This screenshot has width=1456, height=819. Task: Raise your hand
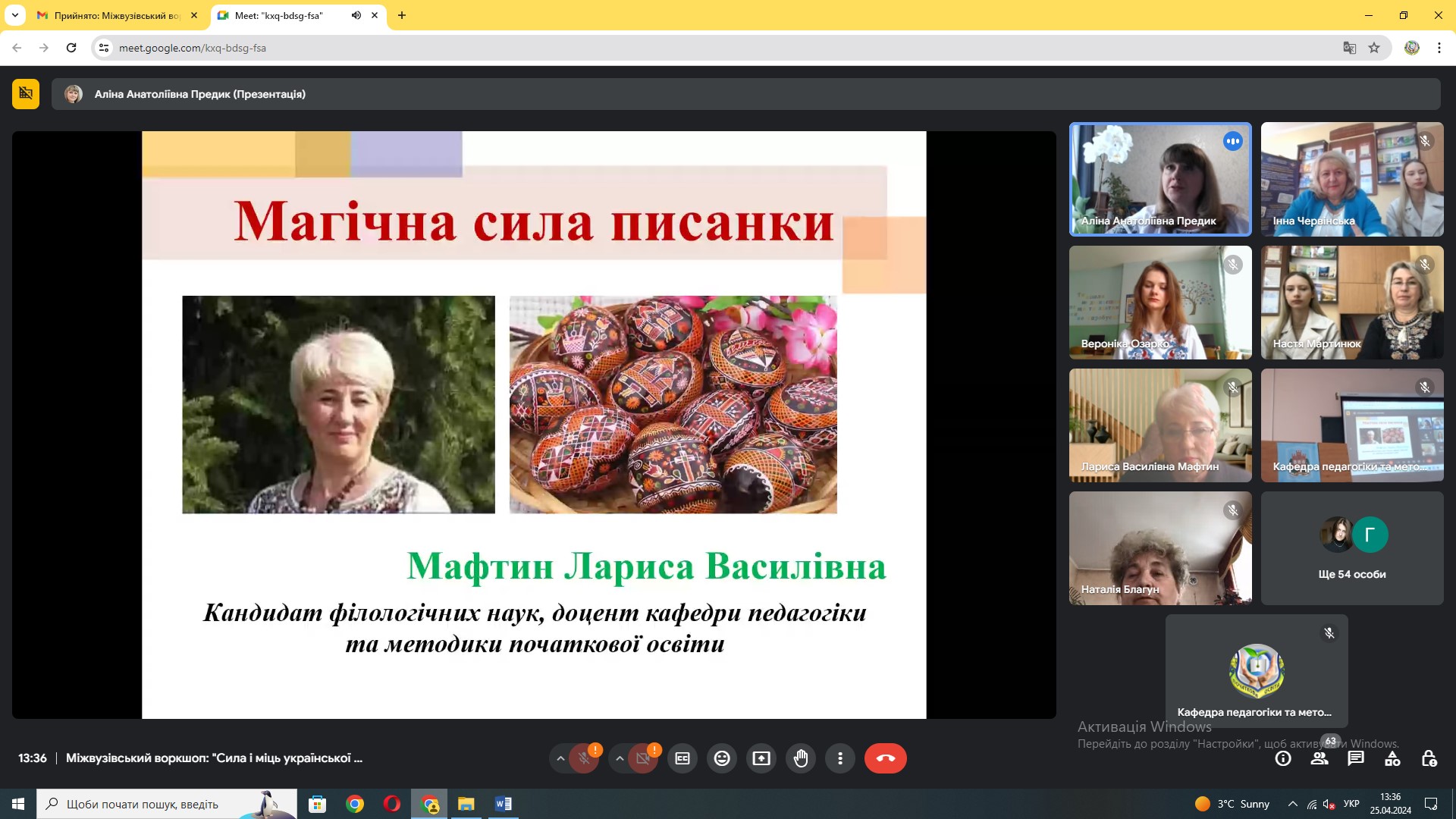(801, 758)
